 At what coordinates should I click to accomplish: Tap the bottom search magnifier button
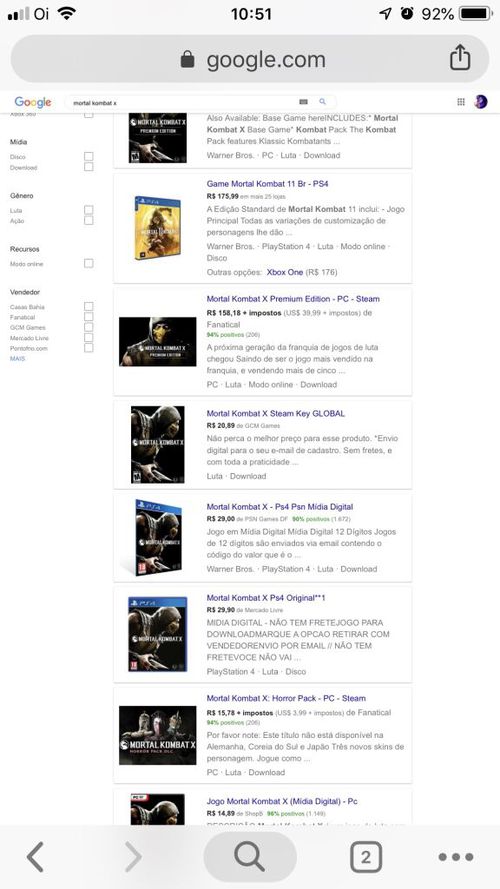pos(249,857)
